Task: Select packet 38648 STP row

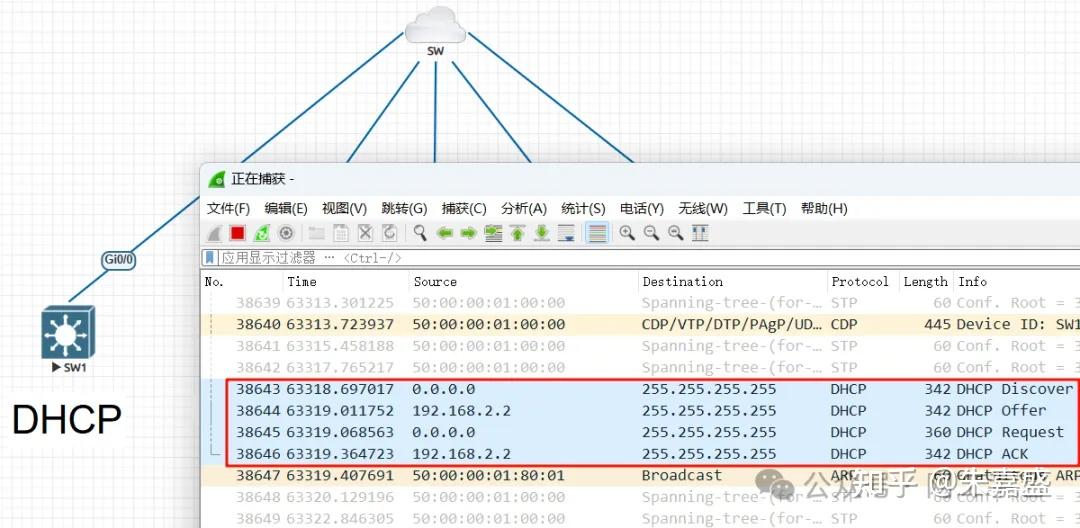Action: pyautogui.click(x=641, y=497)
